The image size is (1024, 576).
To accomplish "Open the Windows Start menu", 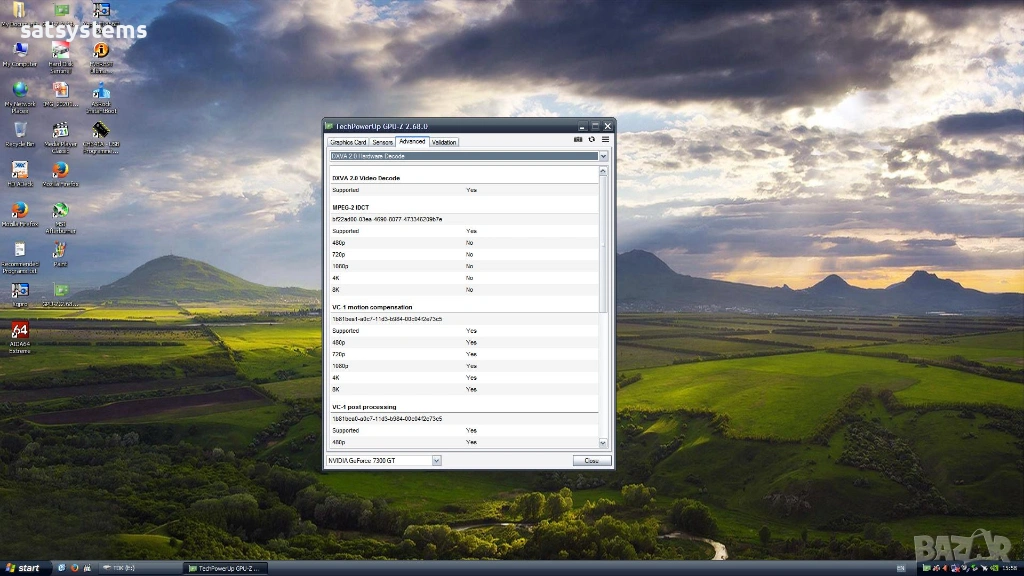I will pos(23,568).
